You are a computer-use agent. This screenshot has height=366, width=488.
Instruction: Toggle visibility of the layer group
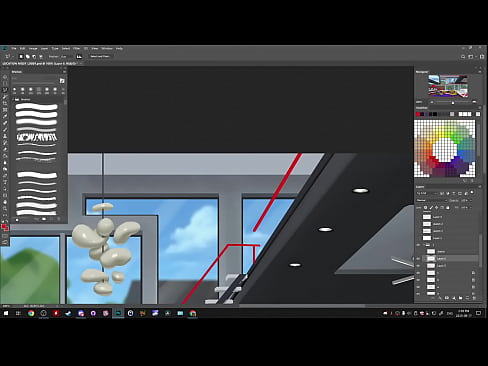point(418,245)
